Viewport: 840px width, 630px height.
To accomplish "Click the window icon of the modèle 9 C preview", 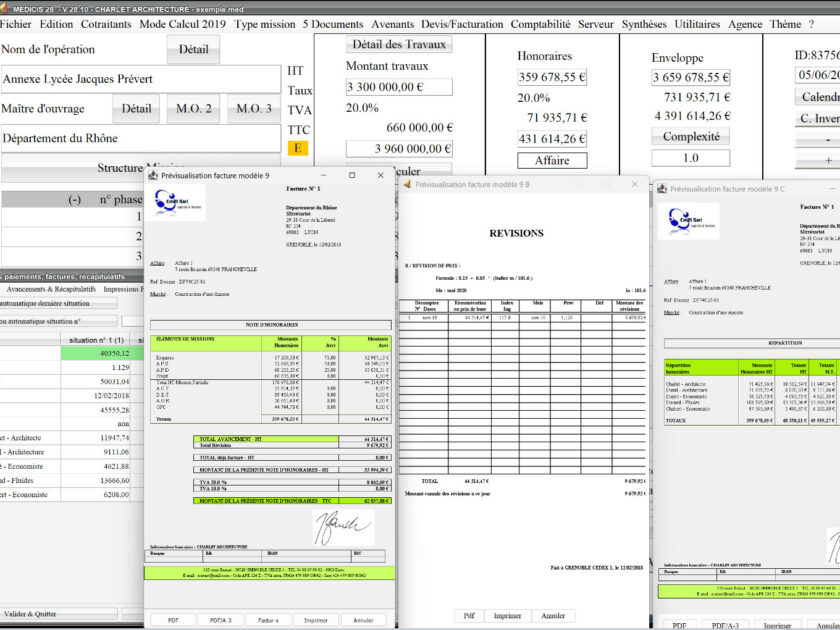I will 662,189.
